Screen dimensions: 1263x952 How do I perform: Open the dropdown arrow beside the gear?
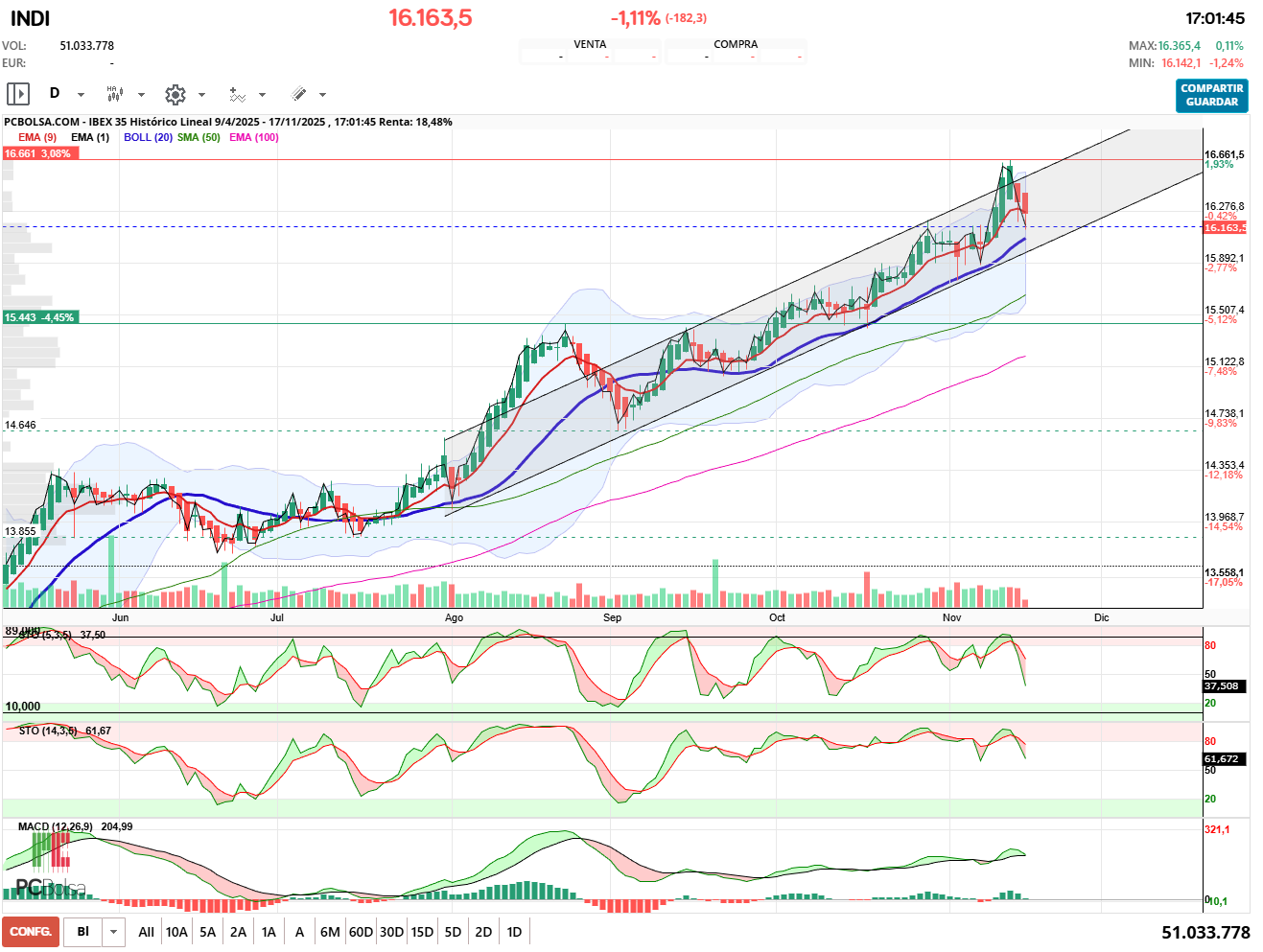[201, 95]
